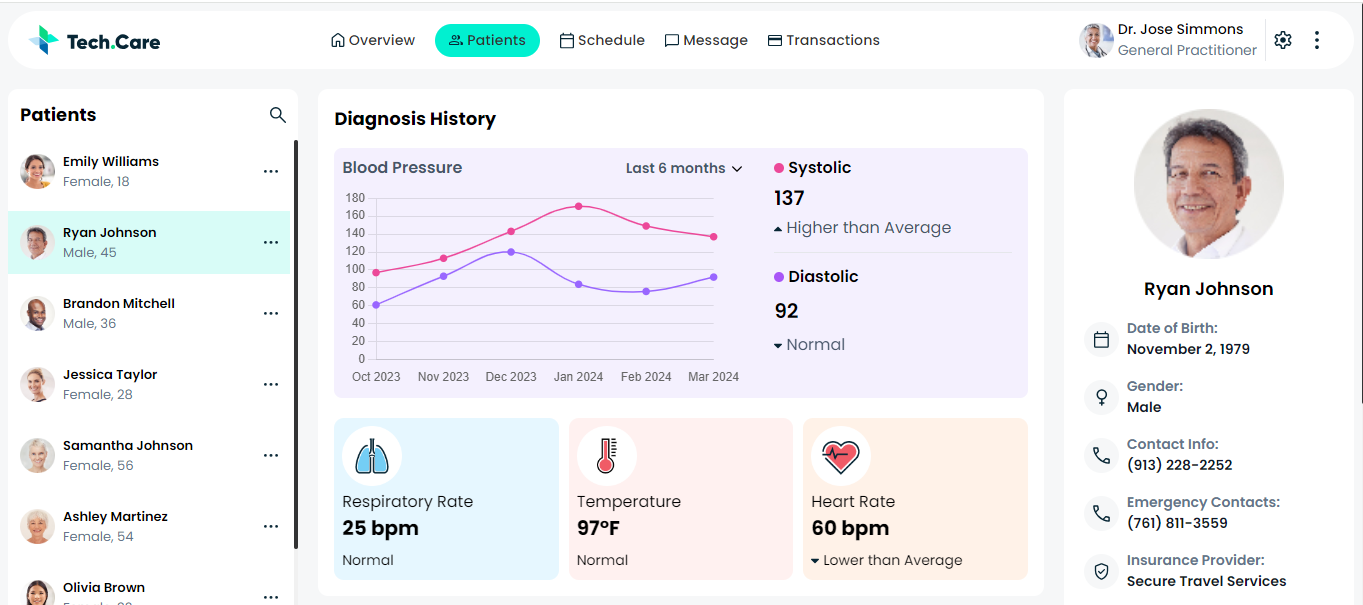Image resolution: width=1363 pixels, height=605 pixels.
Task: Open the Last 6 months dropdown
Action: click(684, 168)
